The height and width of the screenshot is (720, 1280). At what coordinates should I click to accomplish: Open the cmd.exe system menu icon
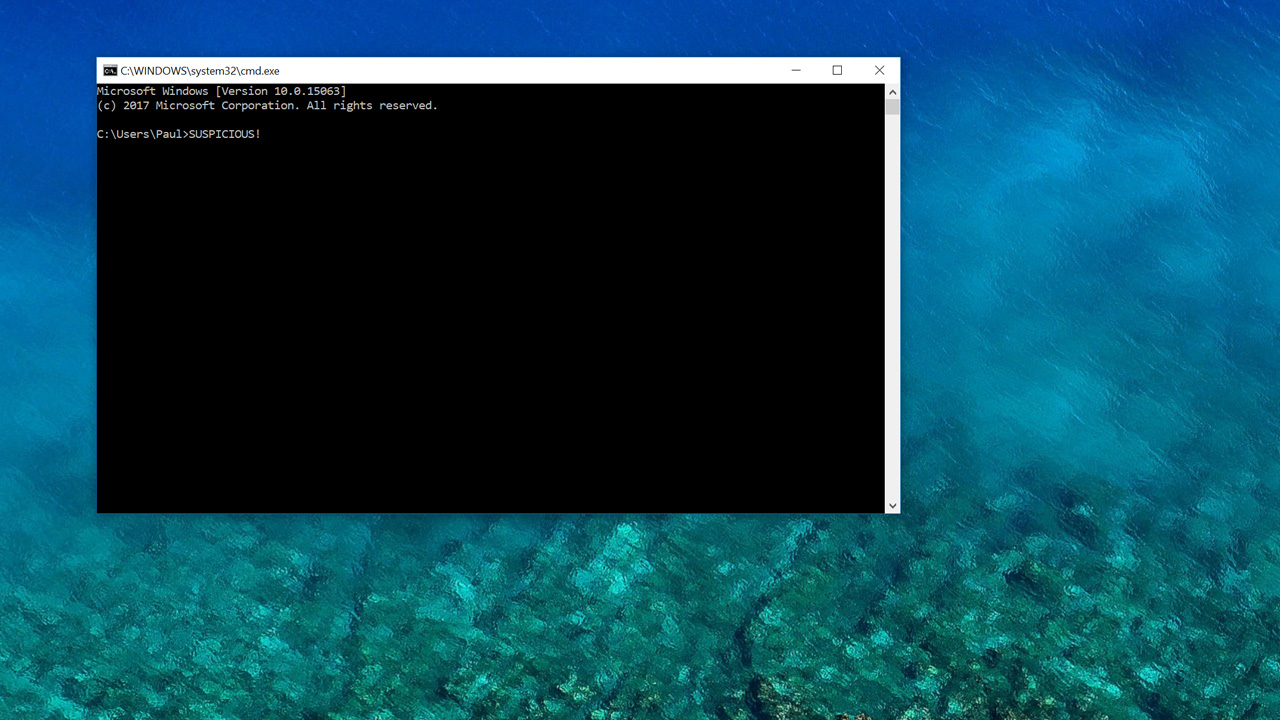click(108, 70)
